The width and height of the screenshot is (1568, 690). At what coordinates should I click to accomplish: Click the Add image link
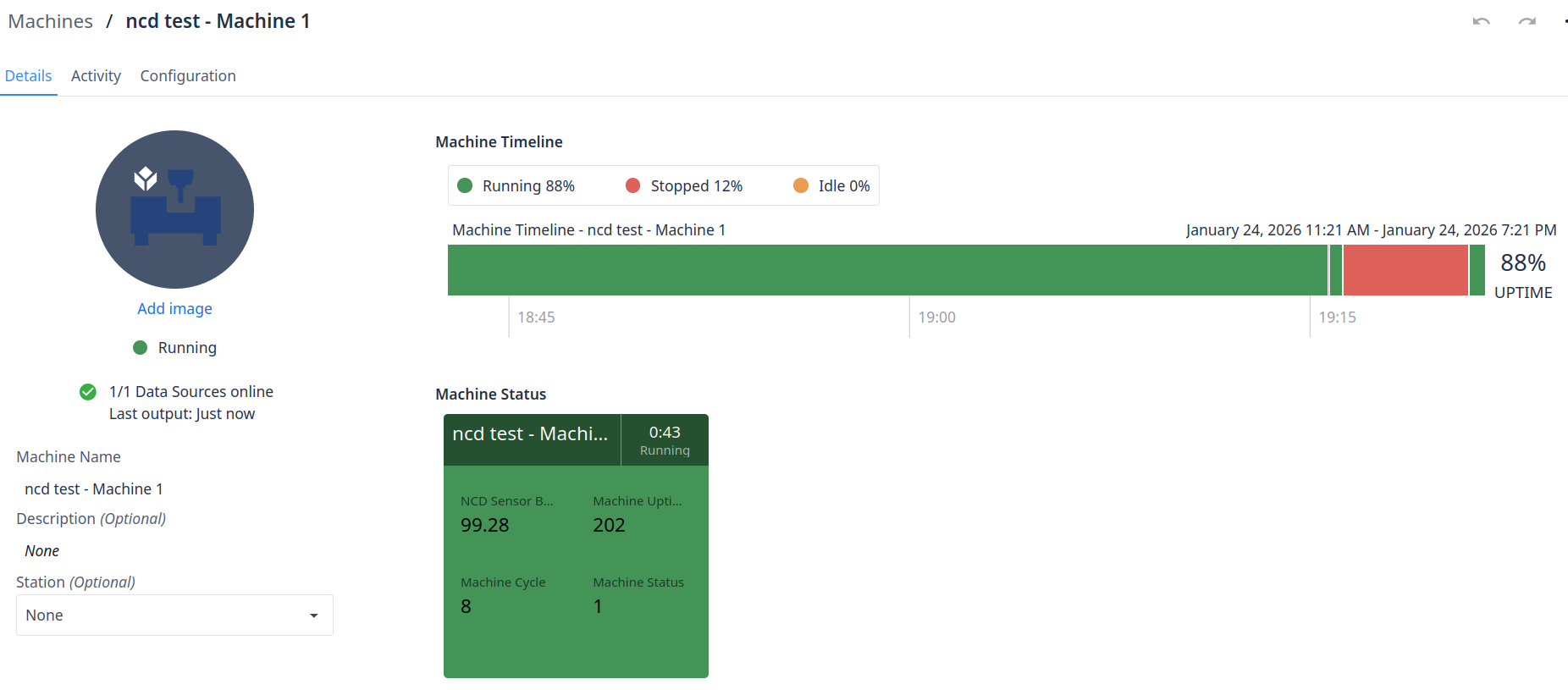(x=174, y=309)
